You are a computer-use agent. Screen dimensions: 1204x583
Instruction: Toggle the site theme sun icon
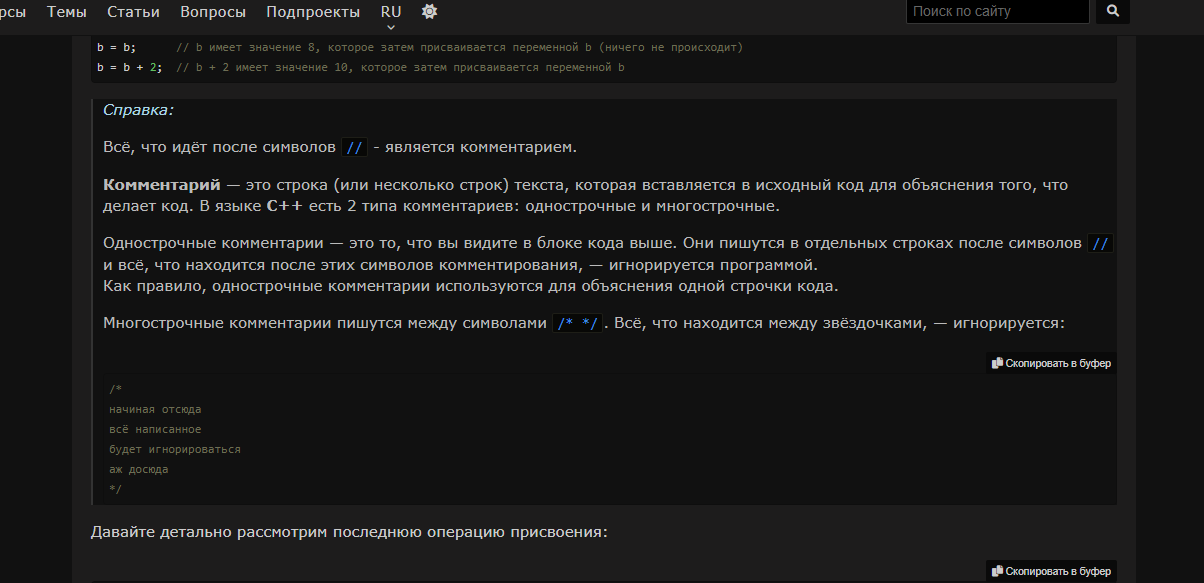pyautogui.click(x=429, y=12)
